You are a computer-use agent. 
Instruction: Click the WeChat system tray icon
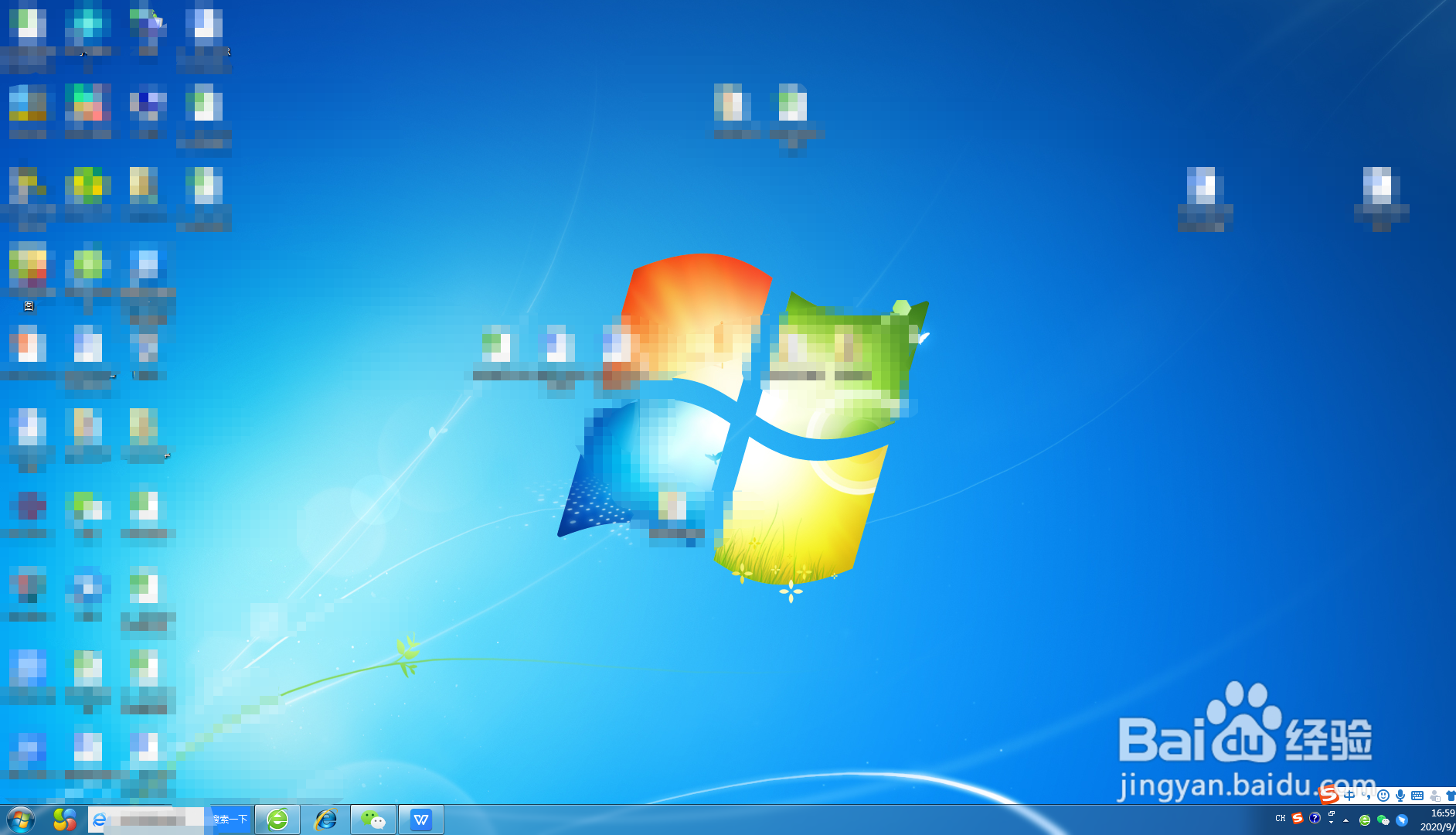(1383, 820)
